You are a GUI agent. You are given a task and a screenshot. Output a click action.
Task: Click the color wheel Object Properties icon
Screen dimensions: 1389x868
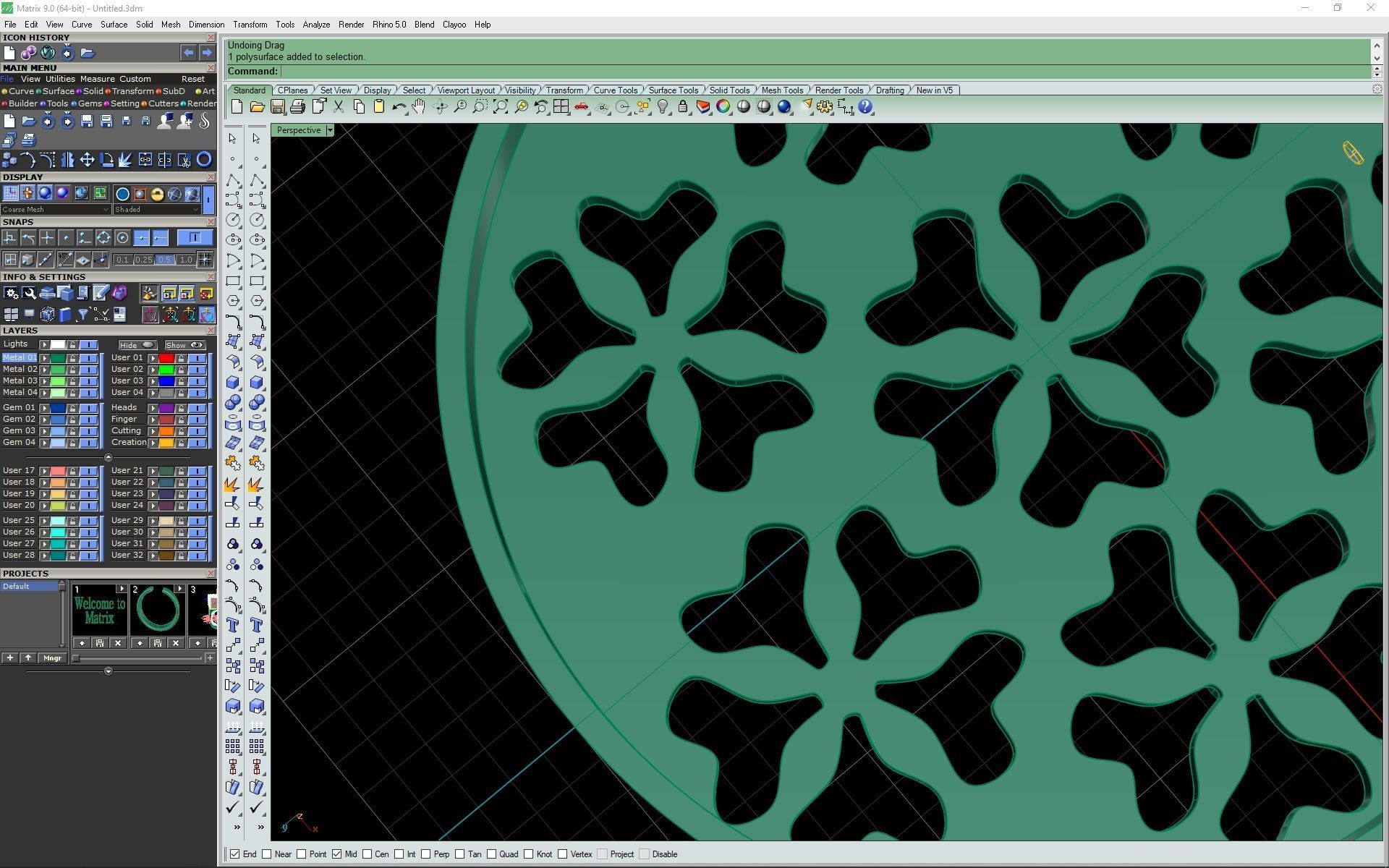723,107
